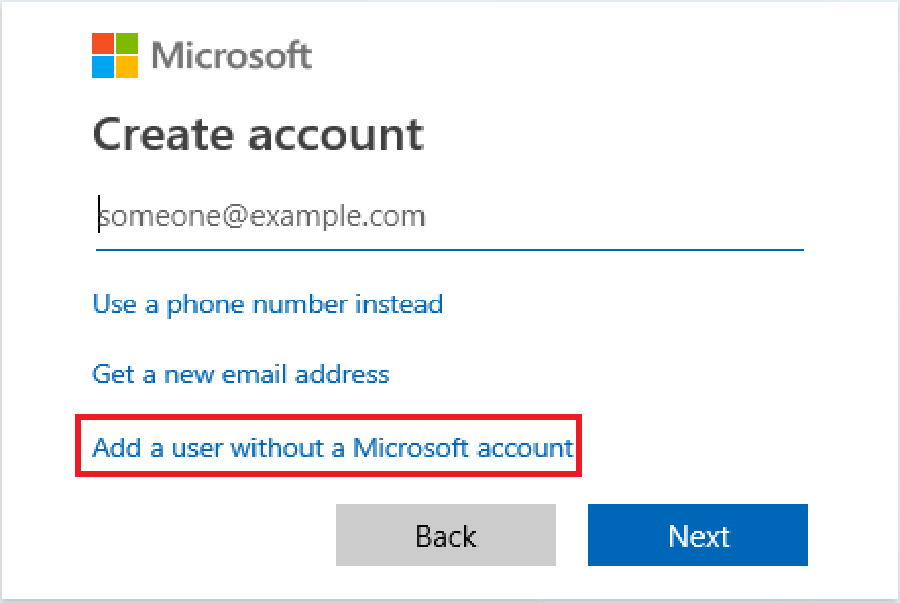
Task: Return to the previous step with Back
Action: pos(445,536)
